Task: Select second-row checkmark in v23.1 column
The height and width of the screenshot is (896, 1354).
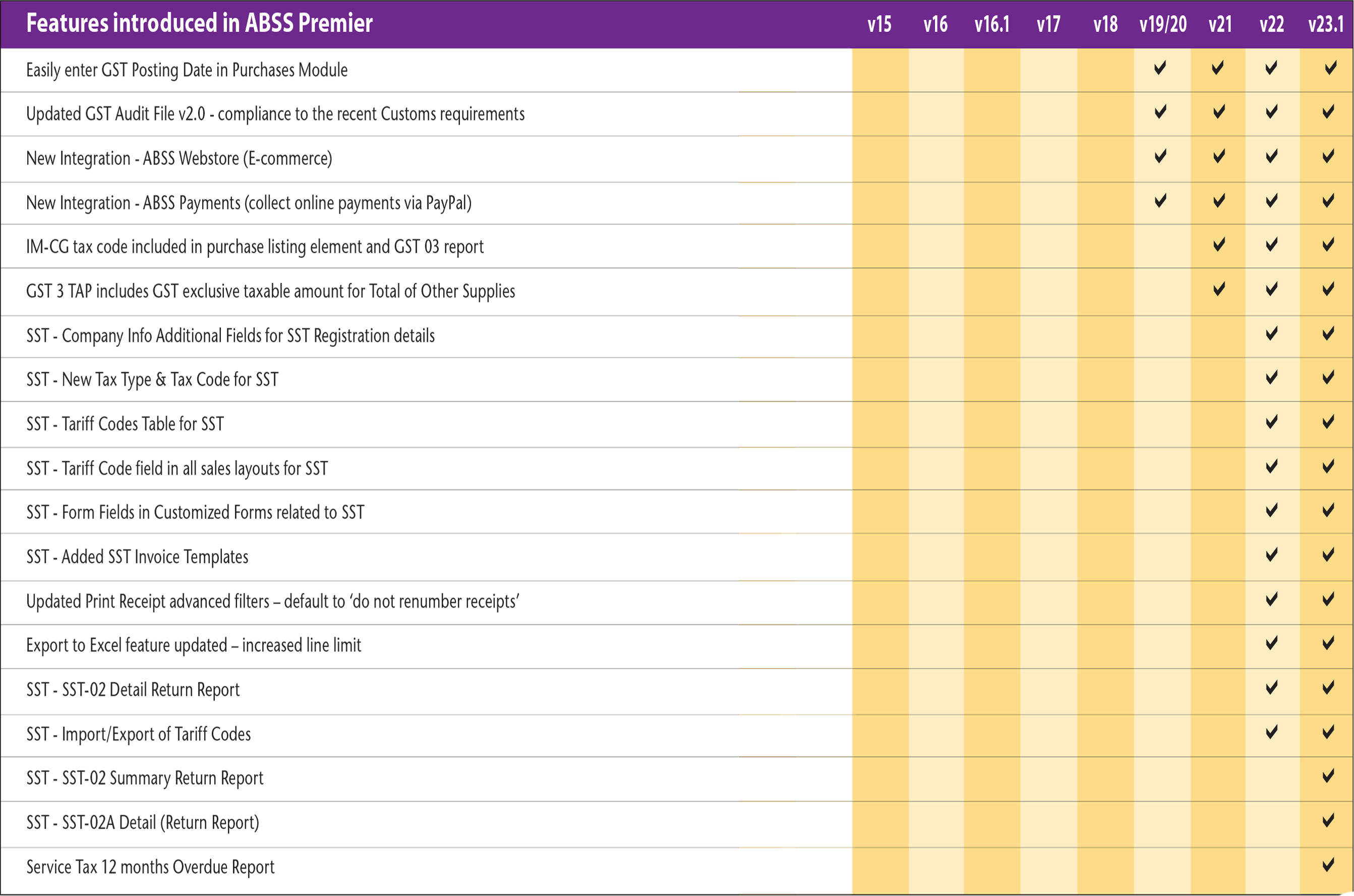Action: [x=1328, y=111]
